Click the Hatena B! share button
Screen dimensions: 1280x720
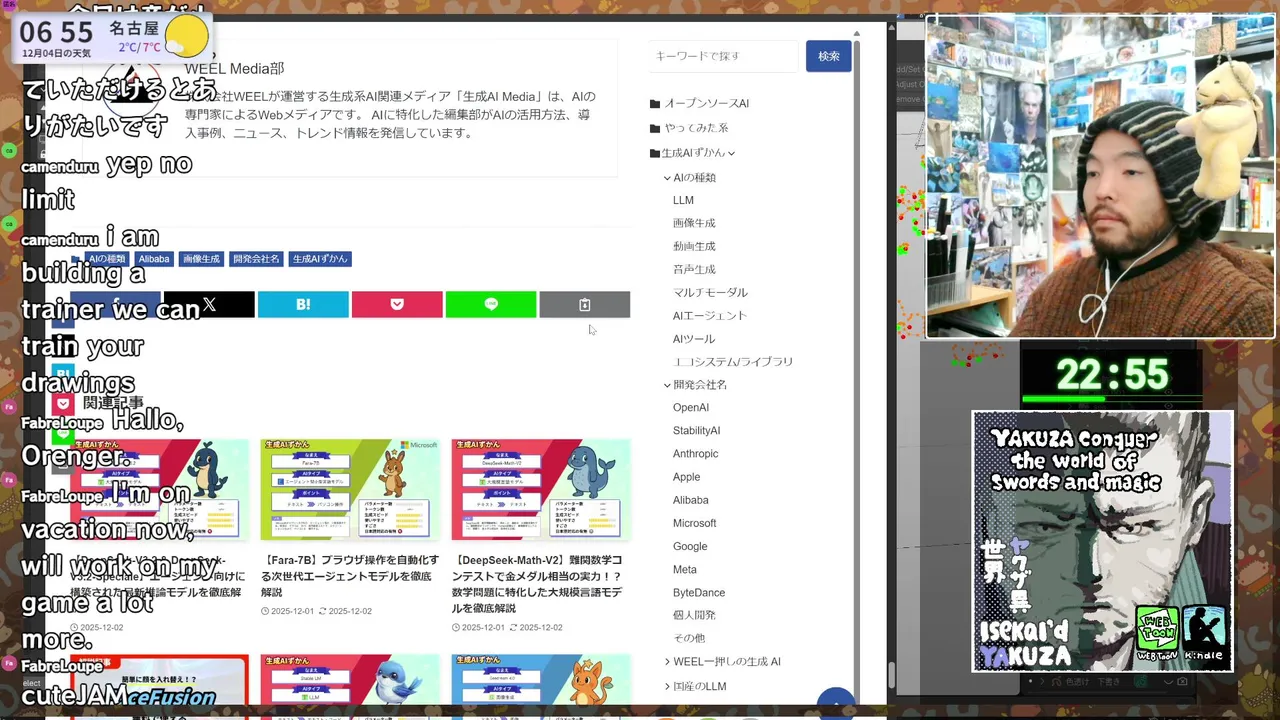pyautogui.click(x=303, y=305)
